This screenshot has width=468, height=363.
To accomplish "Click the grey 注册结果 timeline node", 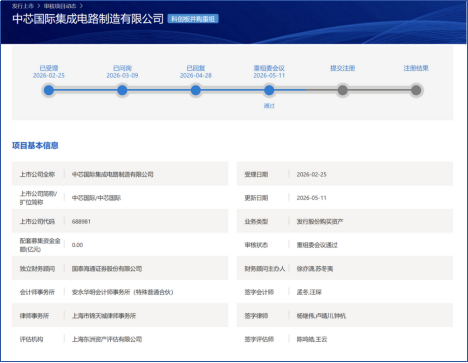I will [416, 90].
